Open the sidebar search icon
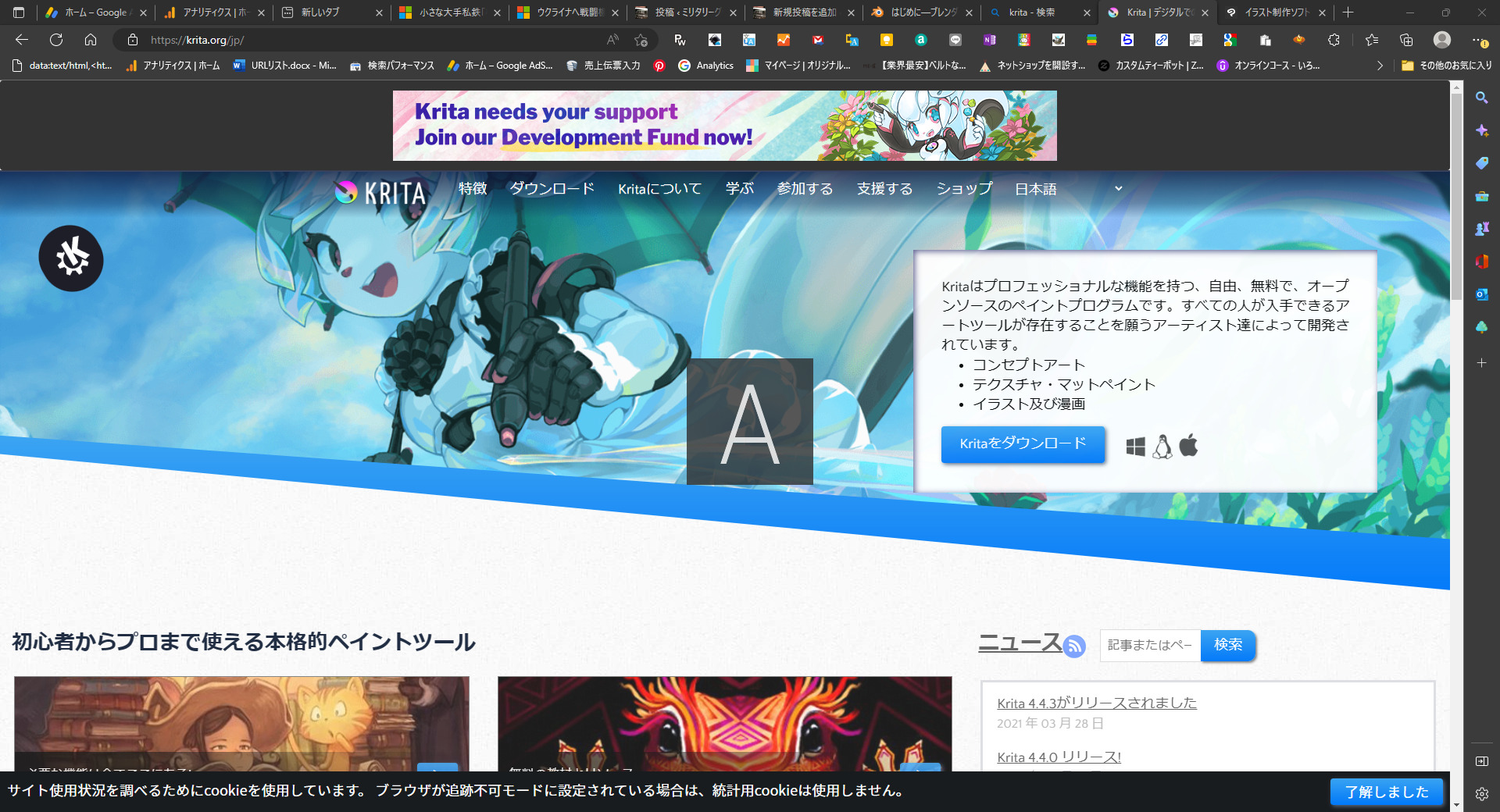1500x812 pixels. [1481, 98]
